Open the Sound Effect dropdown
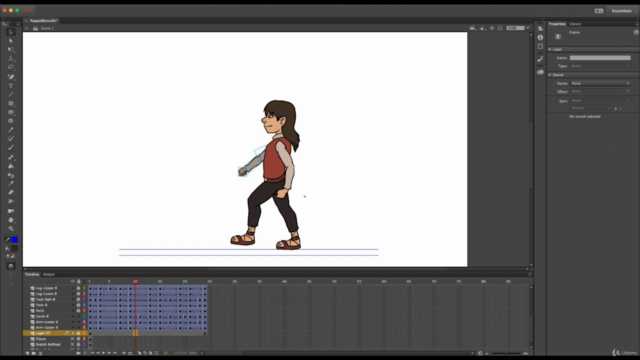The height and width of the screenshot is (360, 640). 596,91
